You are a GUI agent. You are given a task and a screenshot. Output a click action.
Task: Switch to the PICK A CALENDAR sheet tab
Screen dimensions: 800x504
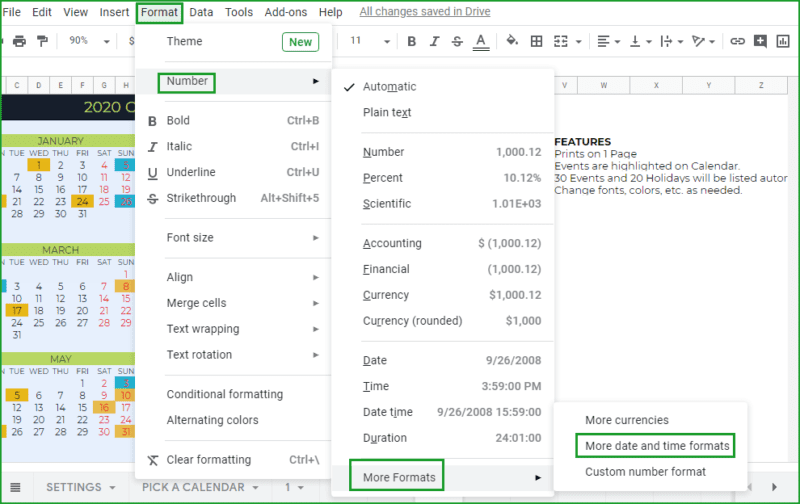click(x=193, y=487)
